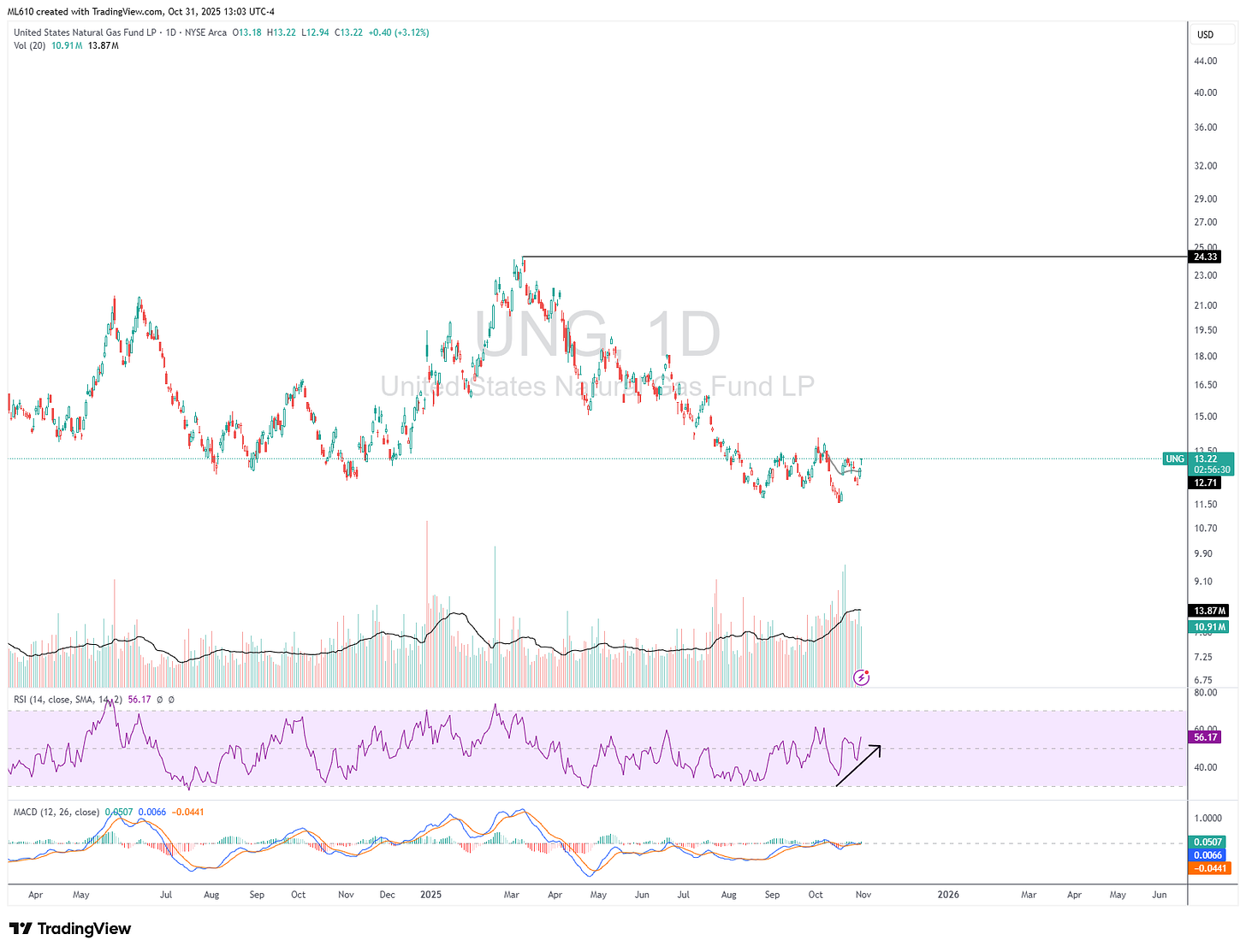The image size is (1246, 952).
Task: Click the 10.70 price axis label
Action: (1206, 529)
